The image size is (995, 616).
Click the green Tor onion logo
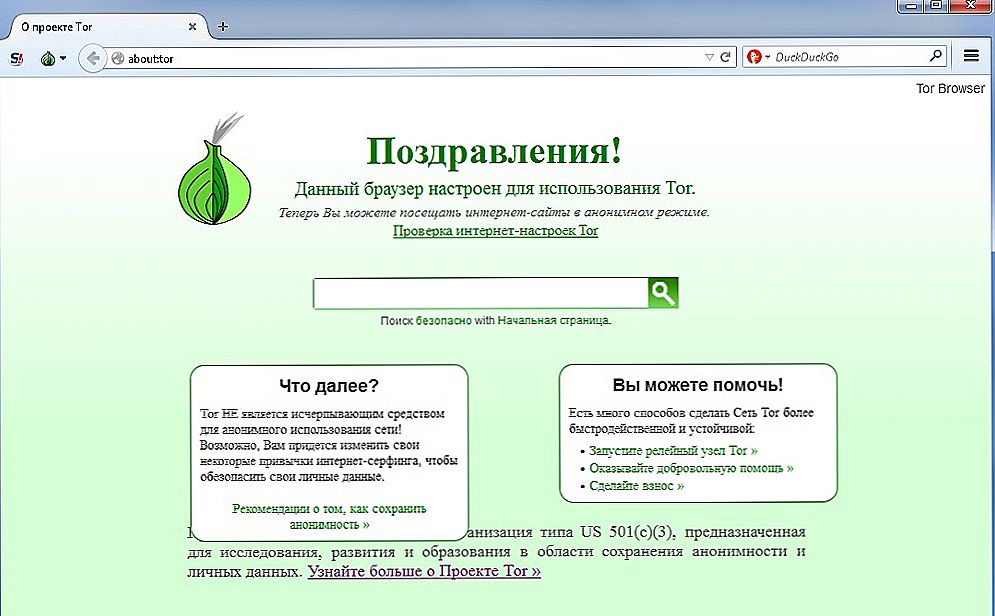[214, 169]
